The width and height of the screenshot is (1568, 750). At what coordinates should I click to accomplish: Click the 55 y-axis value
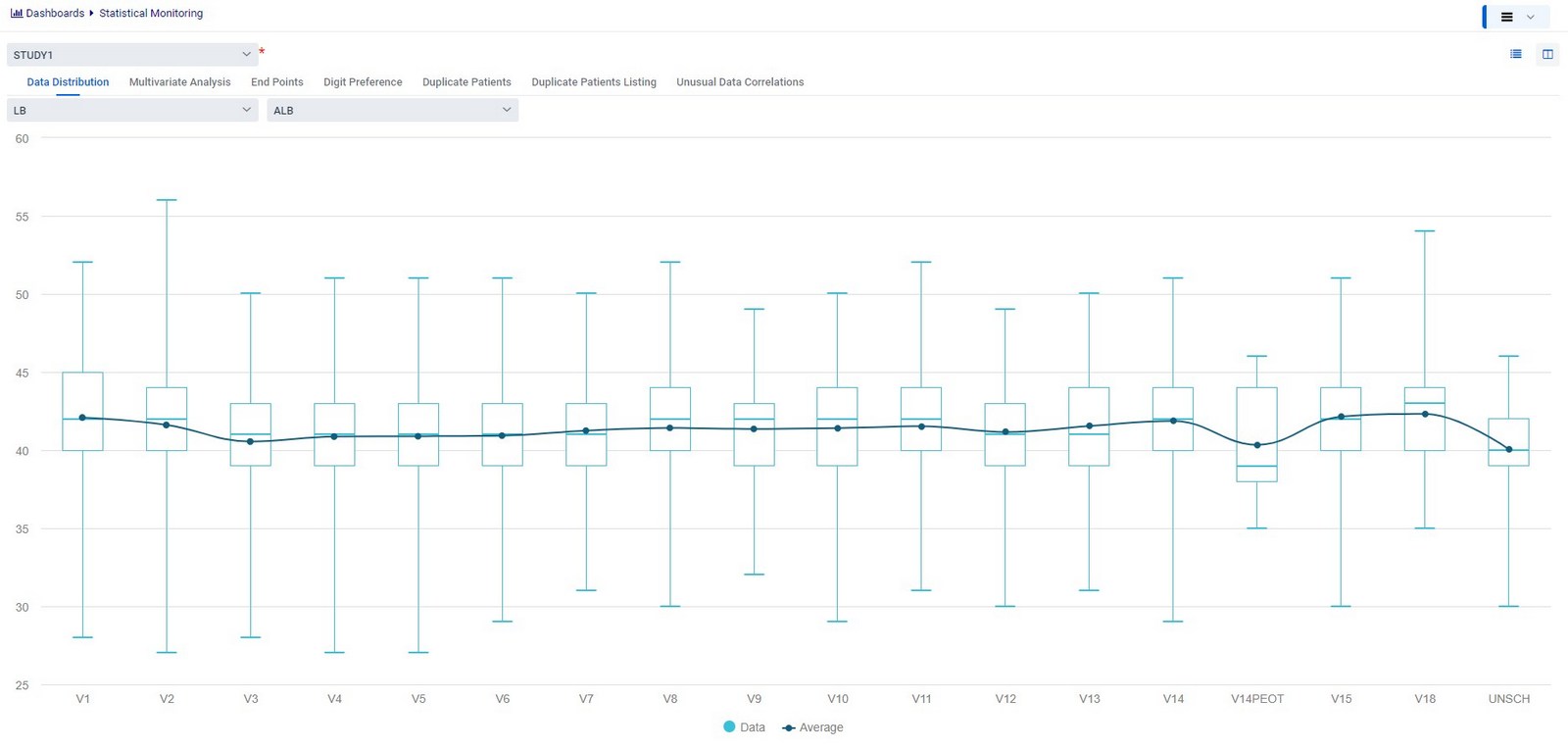[22, 217]
